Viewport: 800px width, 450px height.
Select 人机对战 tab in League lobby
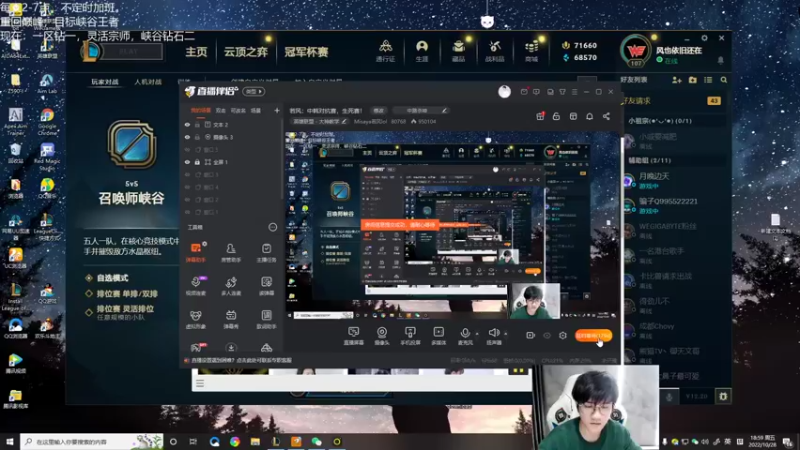[x=148, y=82]
